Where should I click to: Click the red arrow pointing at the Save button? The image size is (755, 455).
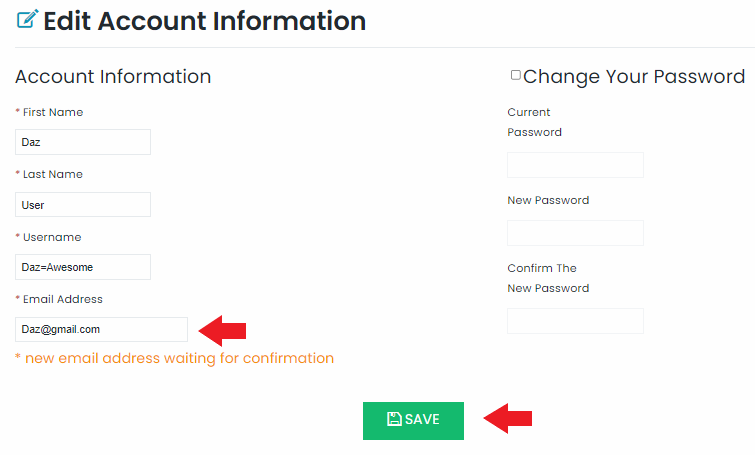pyautogui.click(x=508, y=418)
